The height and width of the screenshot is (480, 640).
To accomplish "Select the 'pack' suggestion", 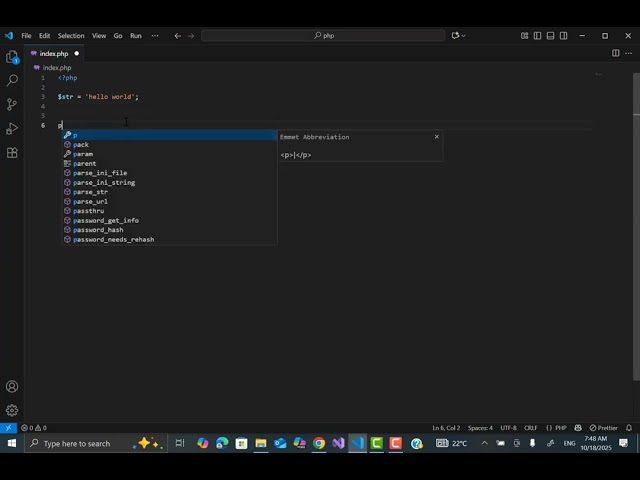I will (x=170, y=144).
